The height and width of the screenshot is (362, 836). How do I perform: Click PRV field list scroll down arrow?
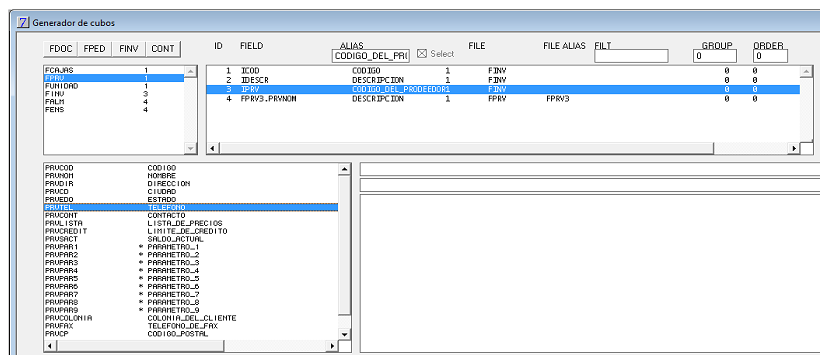(x=344, y=334)
